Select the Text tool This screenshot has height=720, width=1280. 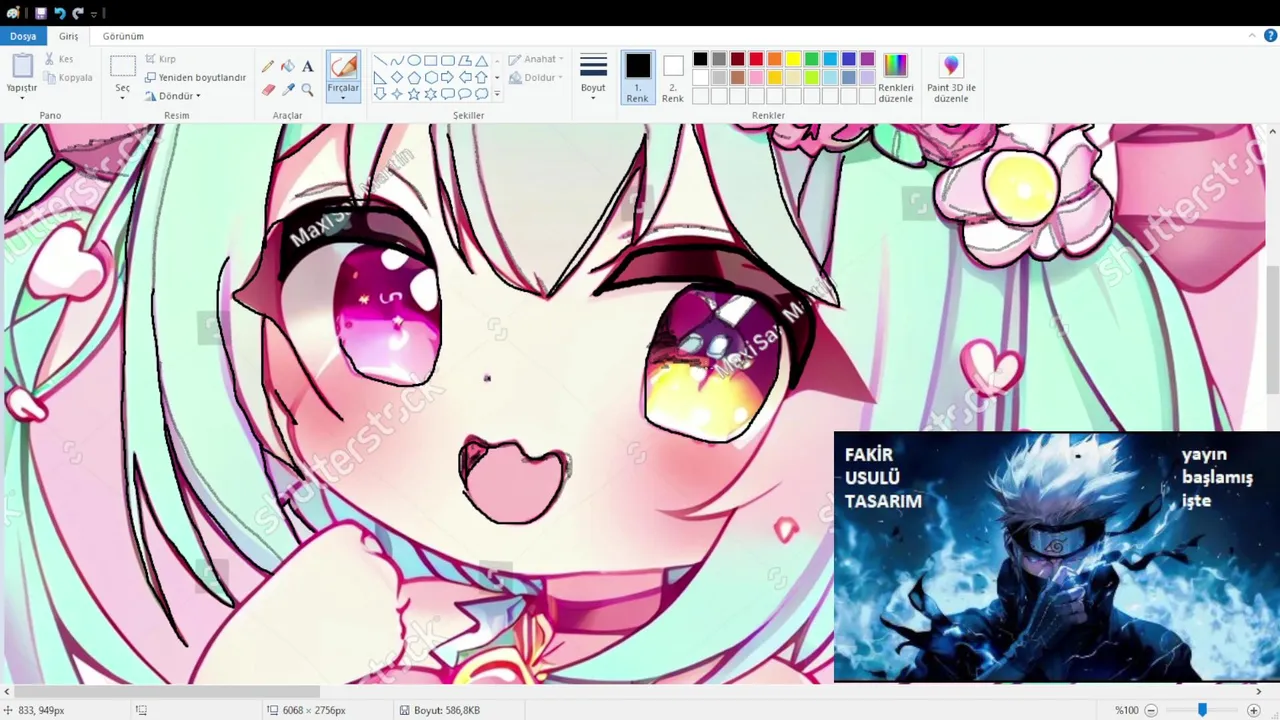coord(308,66)
